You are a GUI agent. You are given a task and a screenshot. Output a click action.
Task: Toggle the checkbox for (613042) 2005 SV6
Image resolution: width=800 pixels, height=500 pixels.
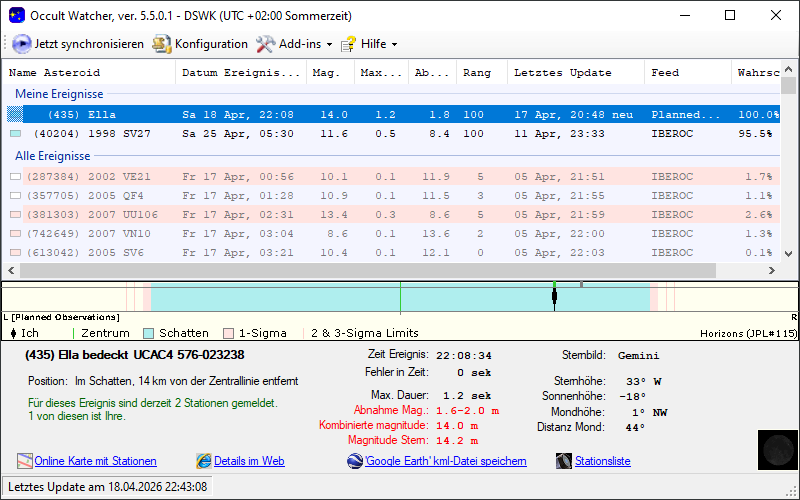pos(16,253)
